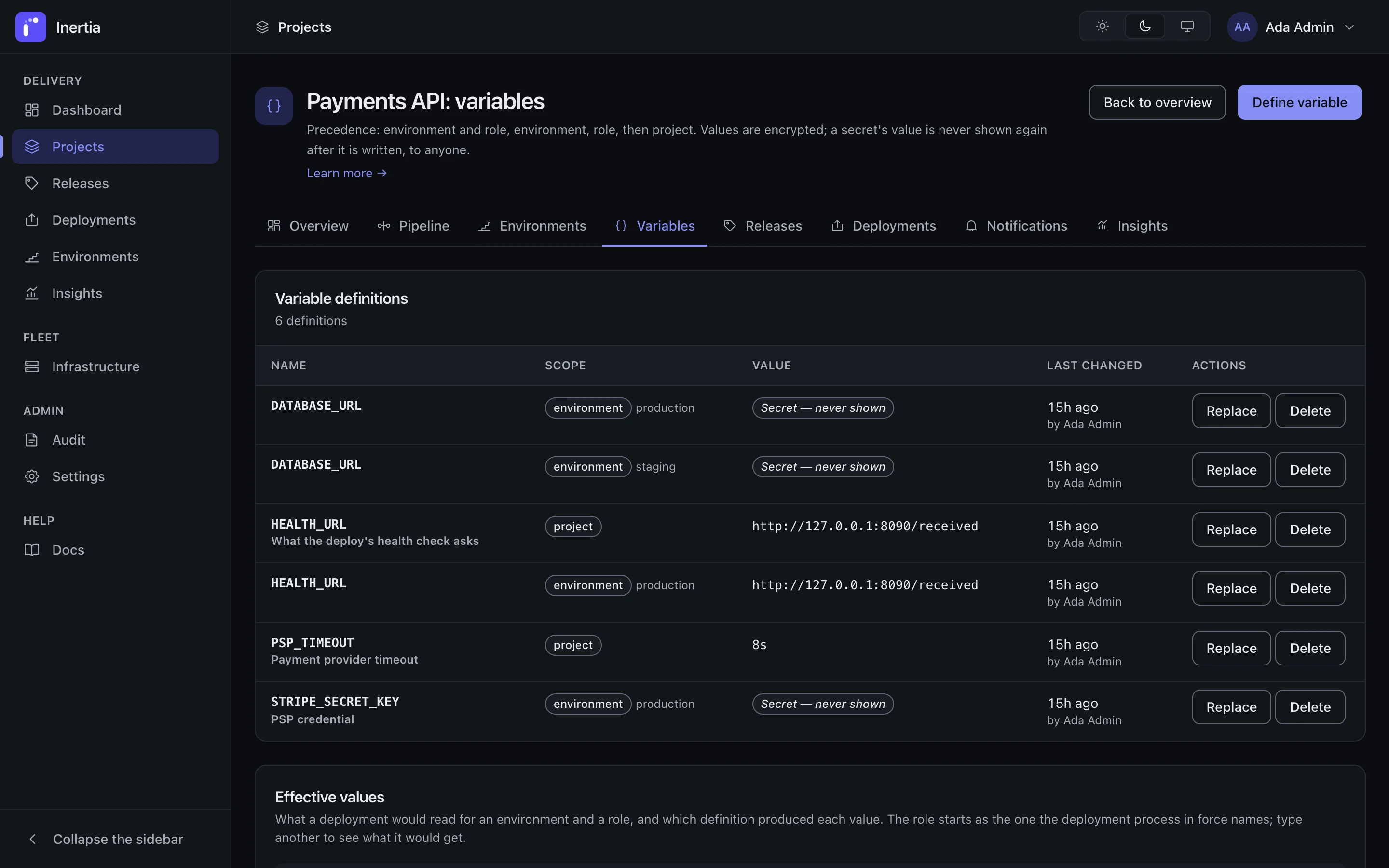
Task: Click the Projects breadcrumb stack icon
Action: 262,27
